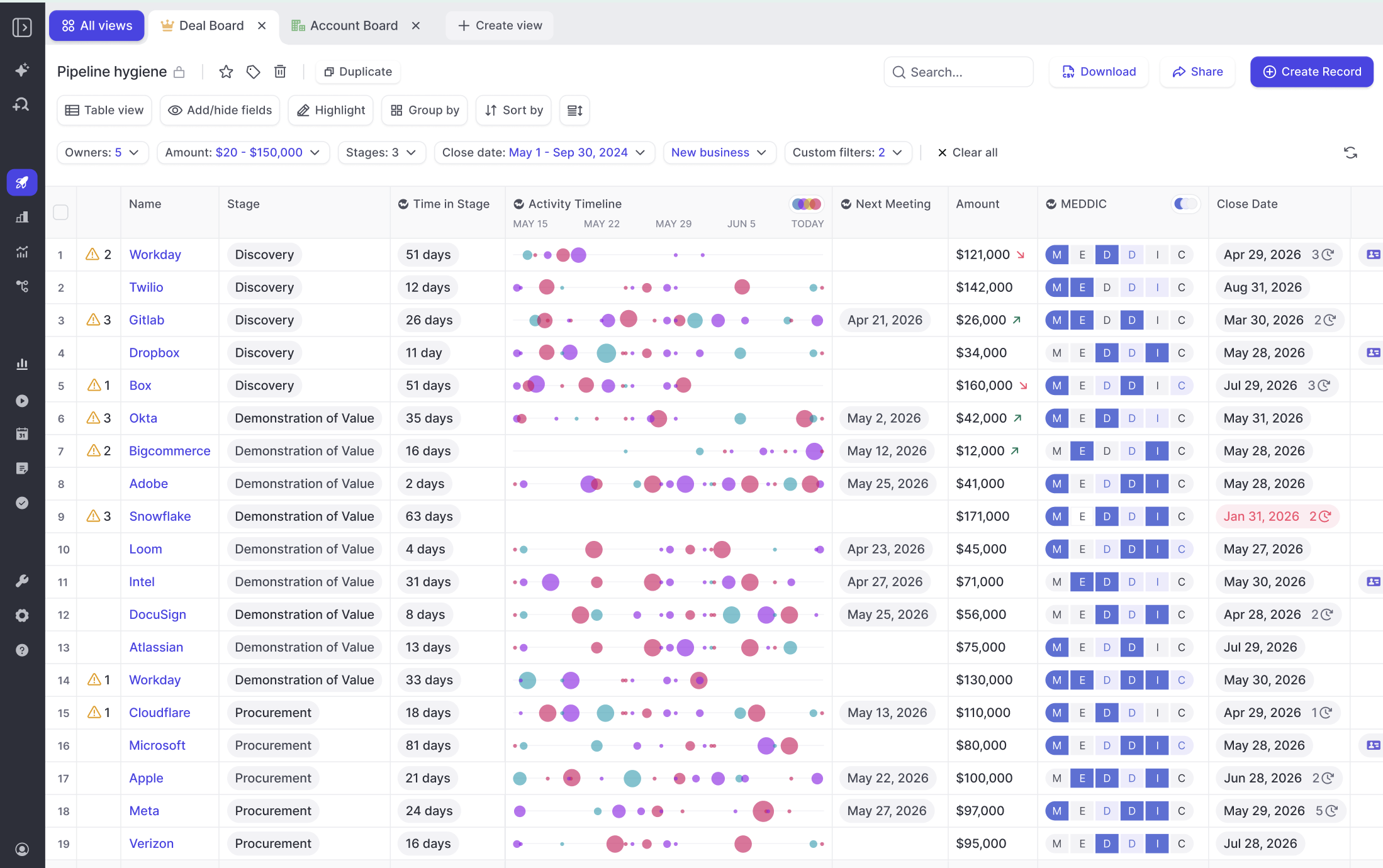
Task: Open the Group by menu
Action: (425, 111)
